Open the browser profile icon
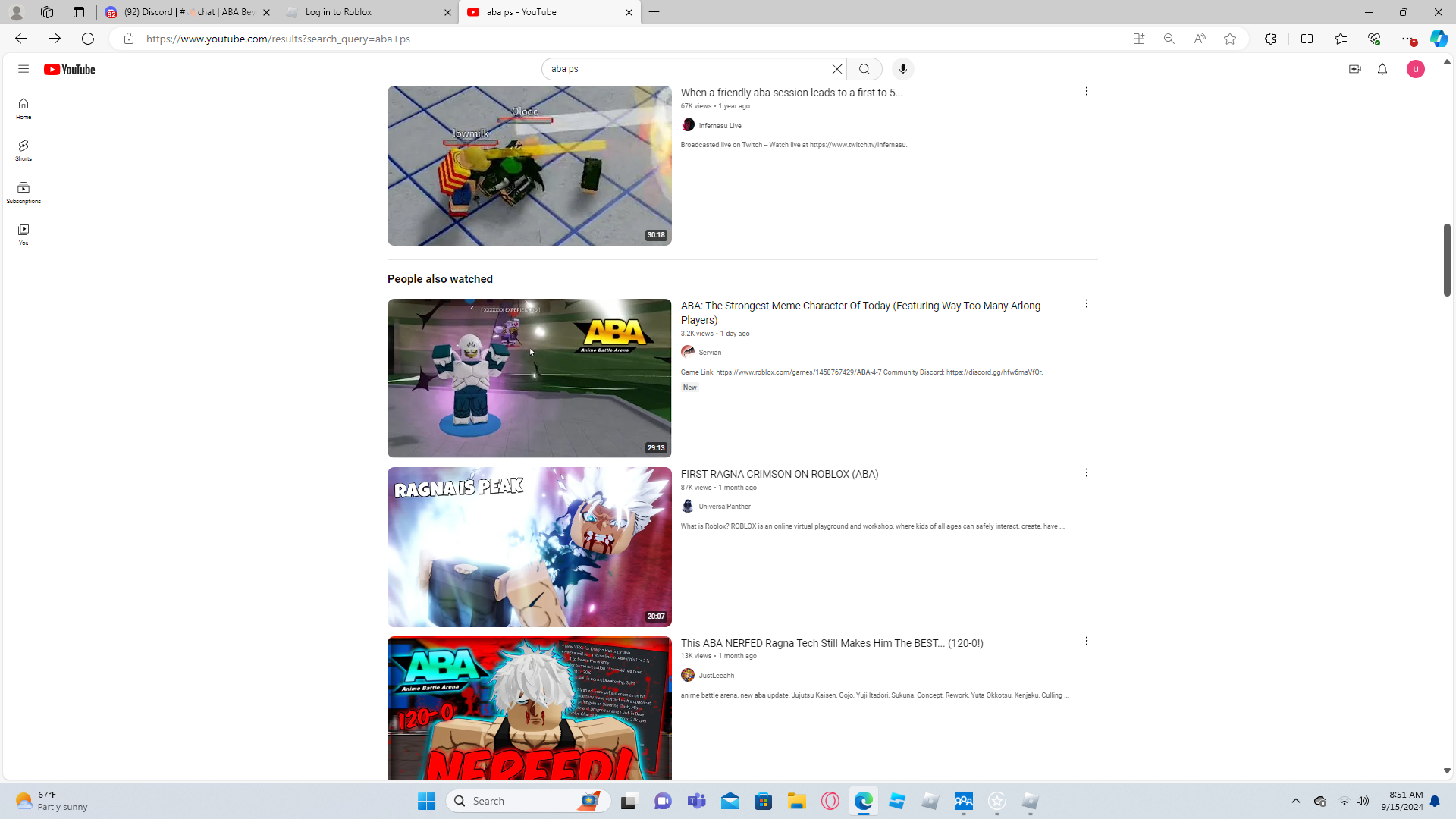This screenshot has height=819, width=1456. click(17, 12)
